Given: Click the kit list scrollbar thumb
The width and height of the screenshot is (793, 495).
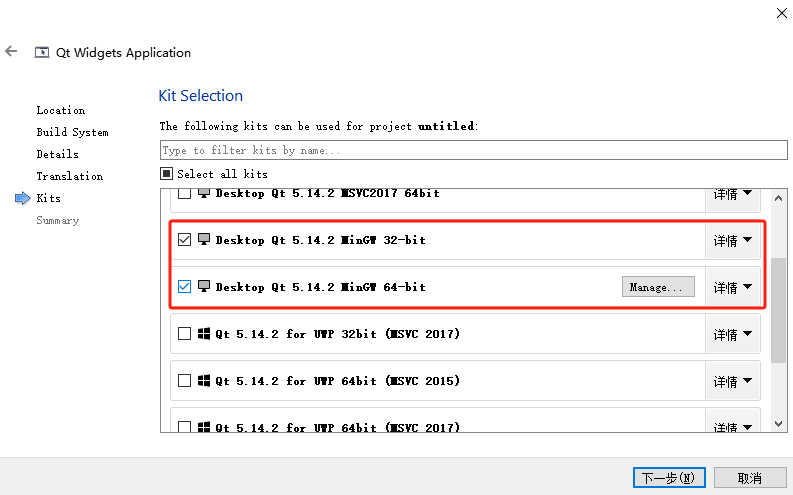Looking at the screenshot, I should pyautogui.click(x=778, y=310).
